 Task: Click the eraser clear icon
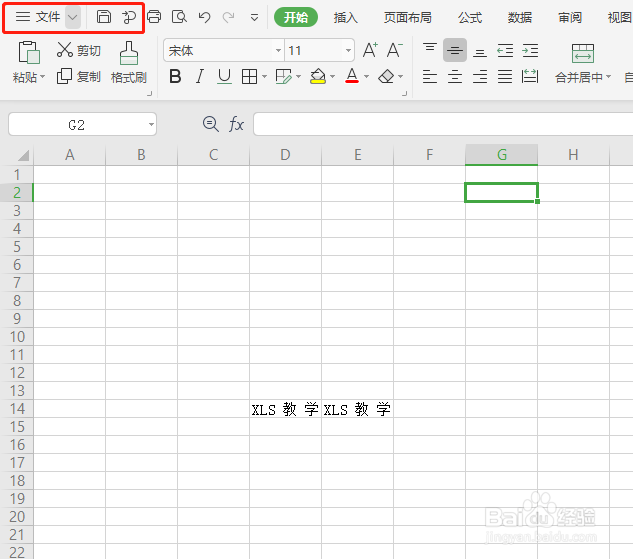click(386, 76)
